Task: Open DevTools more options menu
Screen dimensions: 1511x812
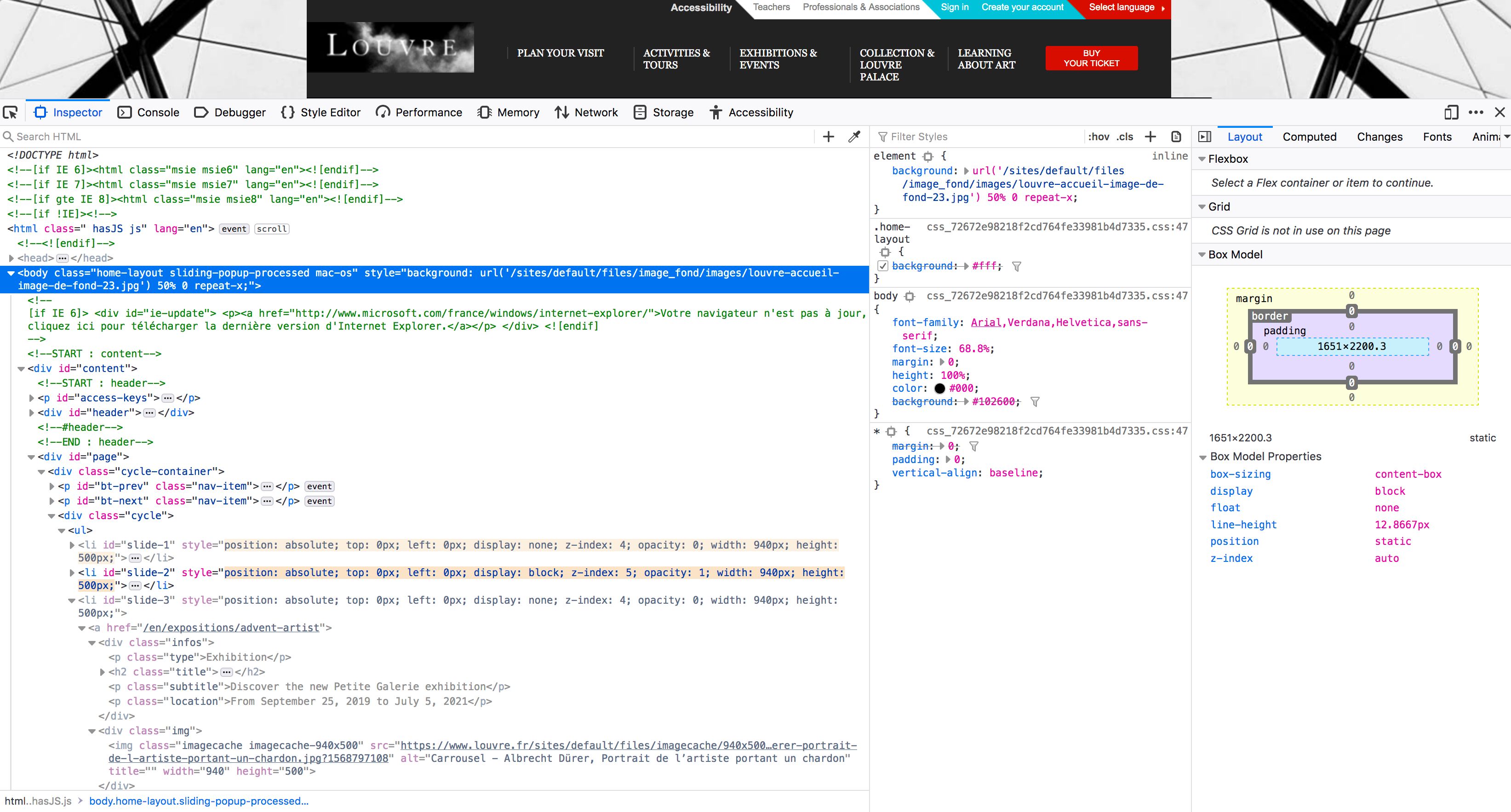Action: click(x=1476, y=112)
